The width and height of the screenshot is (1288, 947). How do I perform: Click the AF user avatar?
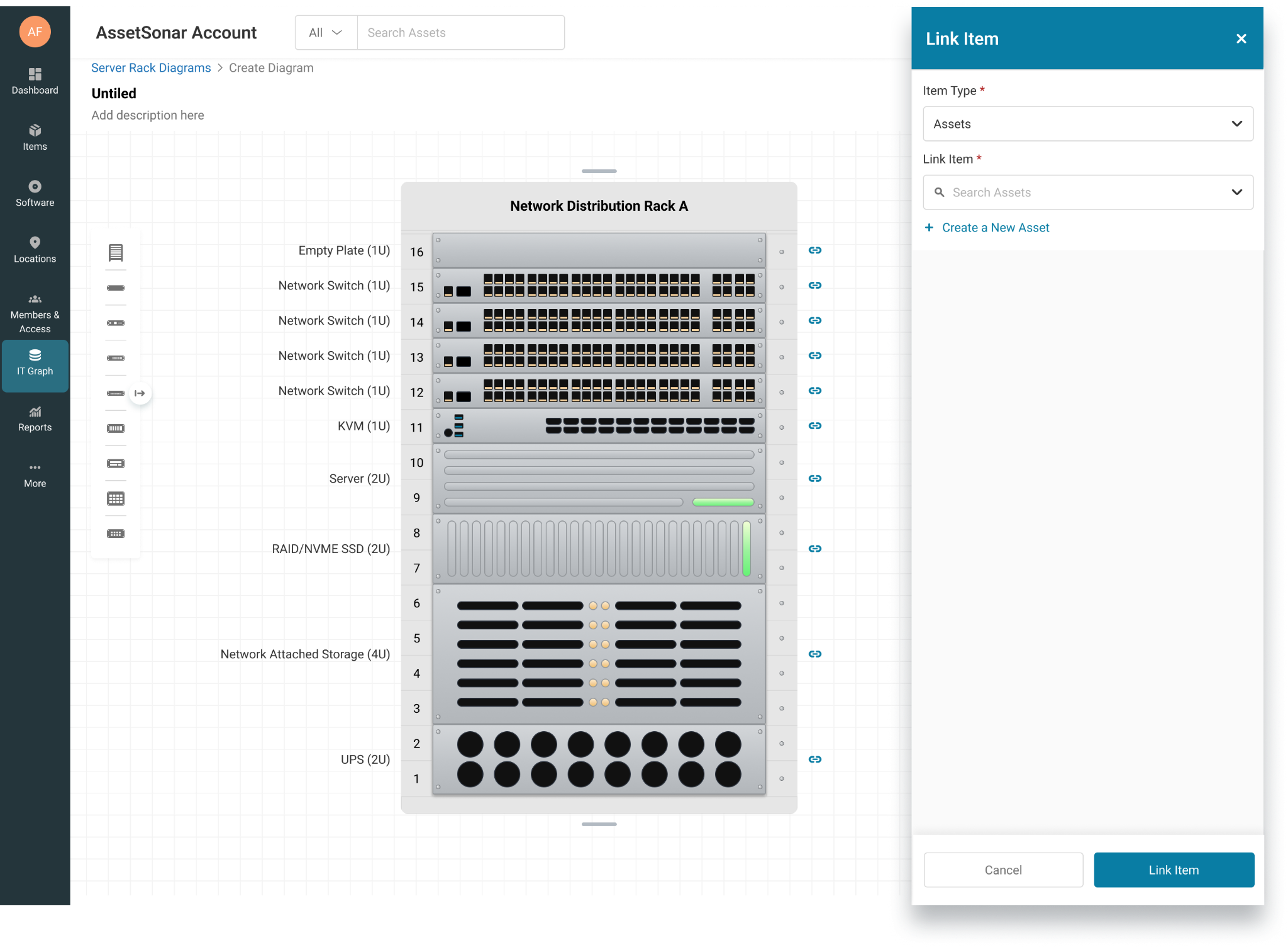[35, 31]
